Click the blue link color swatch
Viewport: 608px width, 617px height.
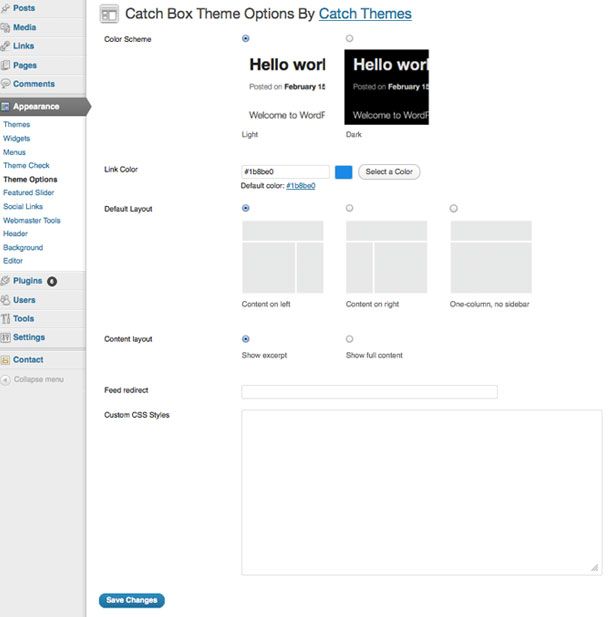coord(344,172)
